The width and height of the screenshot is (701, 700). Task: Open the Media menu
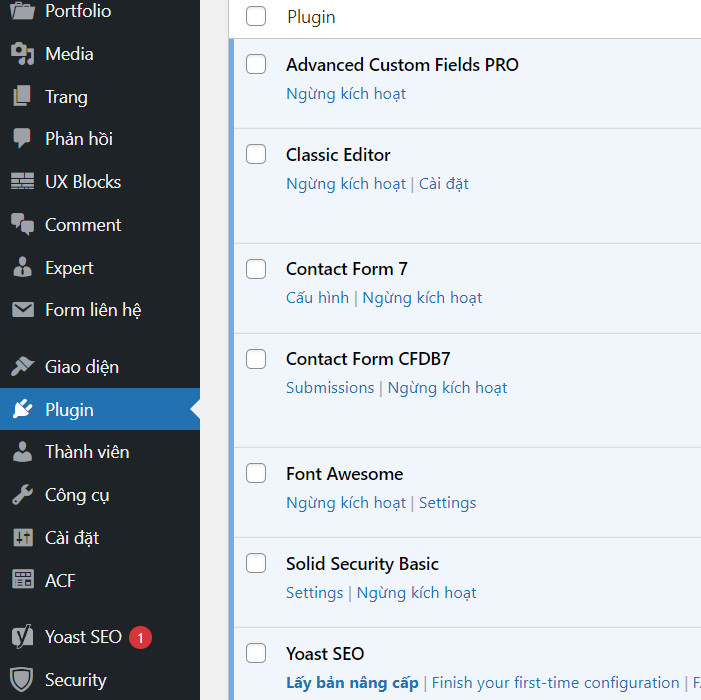coord(100,54)
